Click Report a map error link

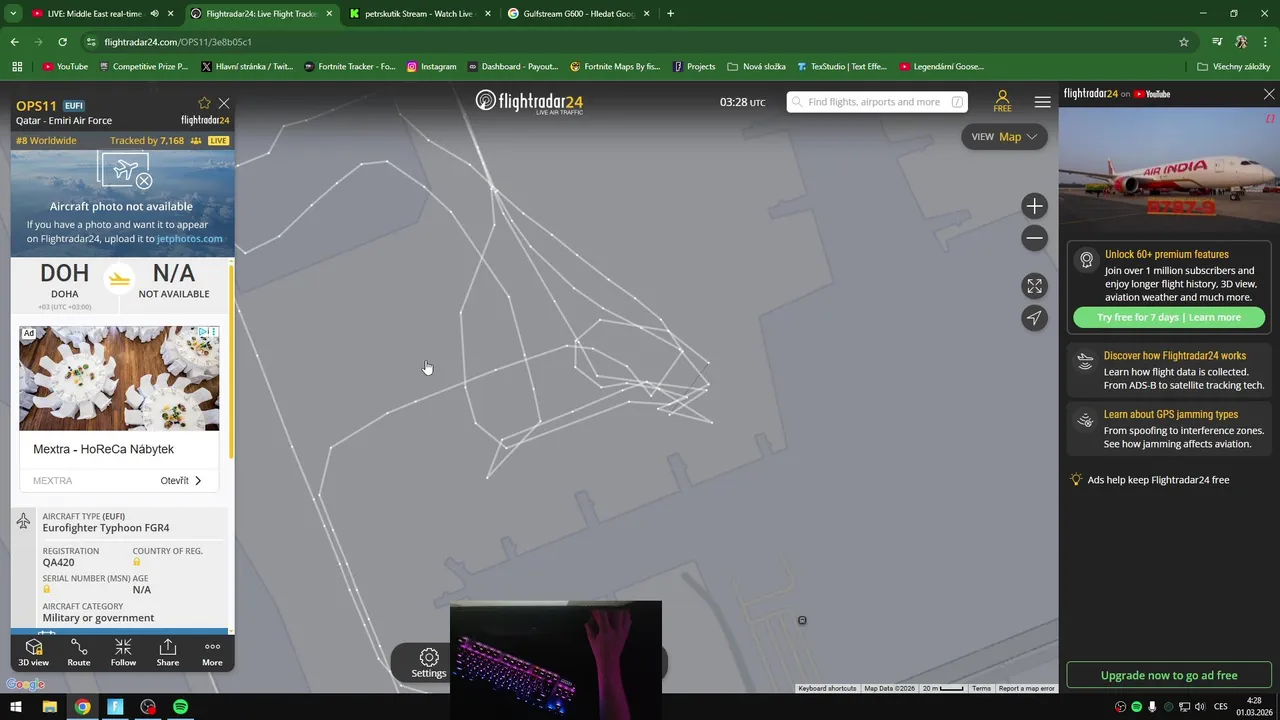click(x=1026, y=688)
